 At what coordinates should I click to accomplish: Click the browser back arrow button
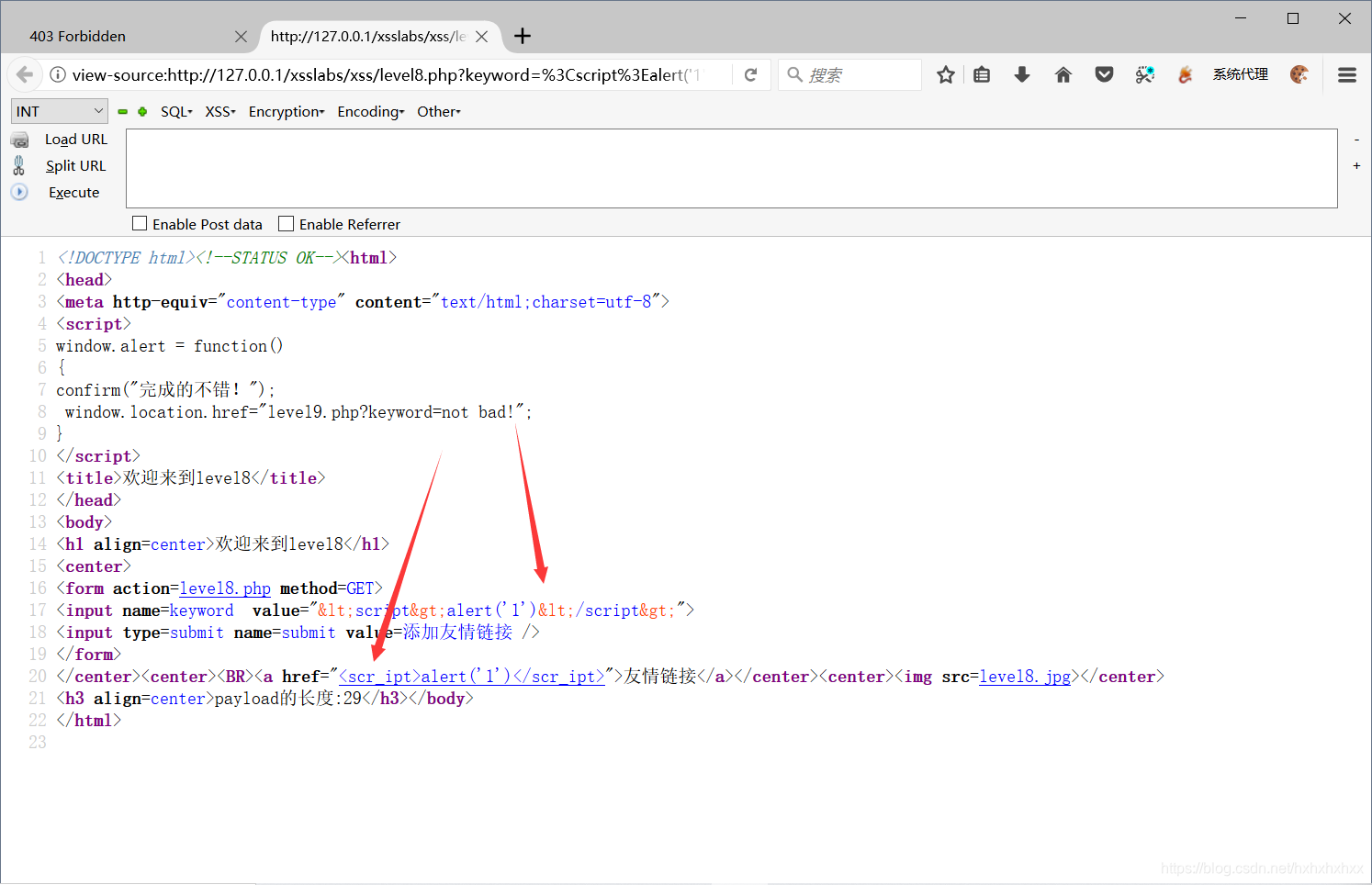pyautogui.click(x=25, y=74)
